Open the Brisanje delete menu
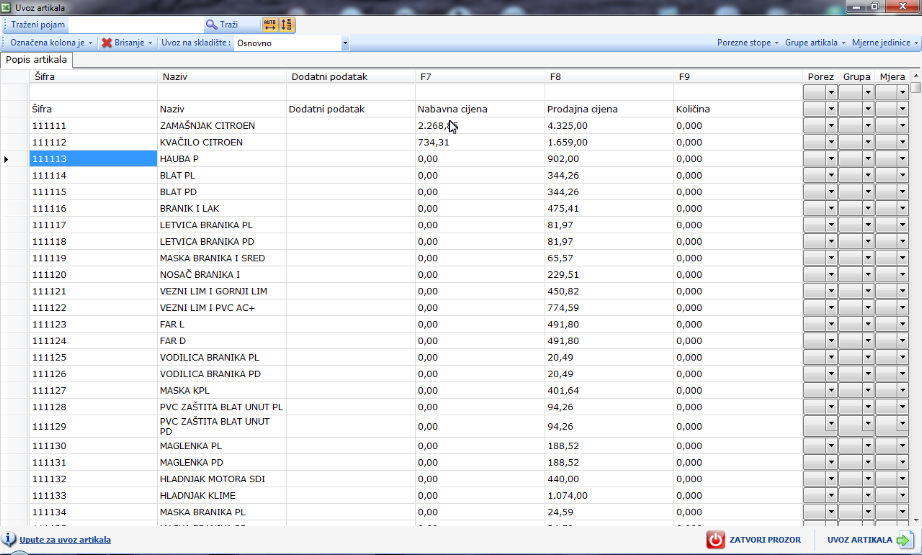The image size is (922, 555). pos(127,43)
